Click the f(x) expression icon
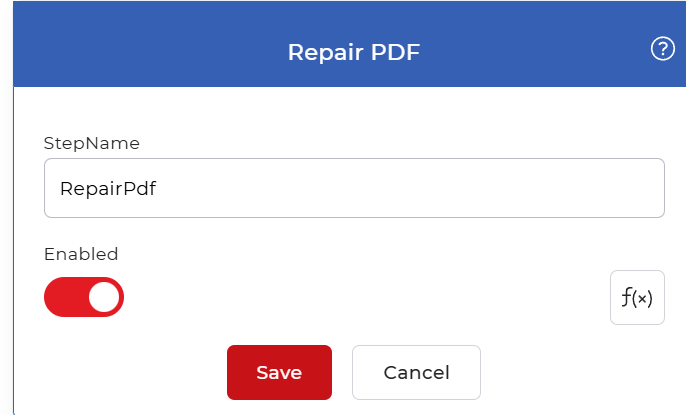The image size is (686, 415). (x=637, y=297)
